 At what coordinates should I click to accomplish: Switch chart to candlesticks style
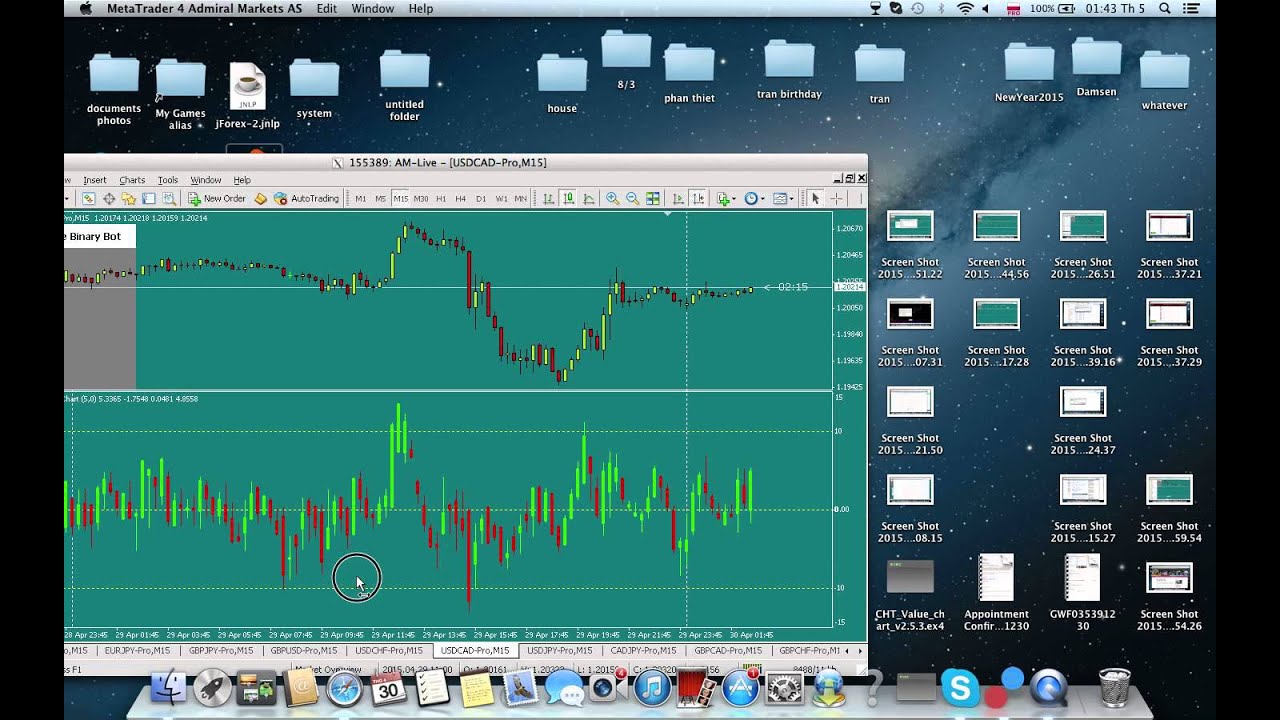tap(568, 199)
